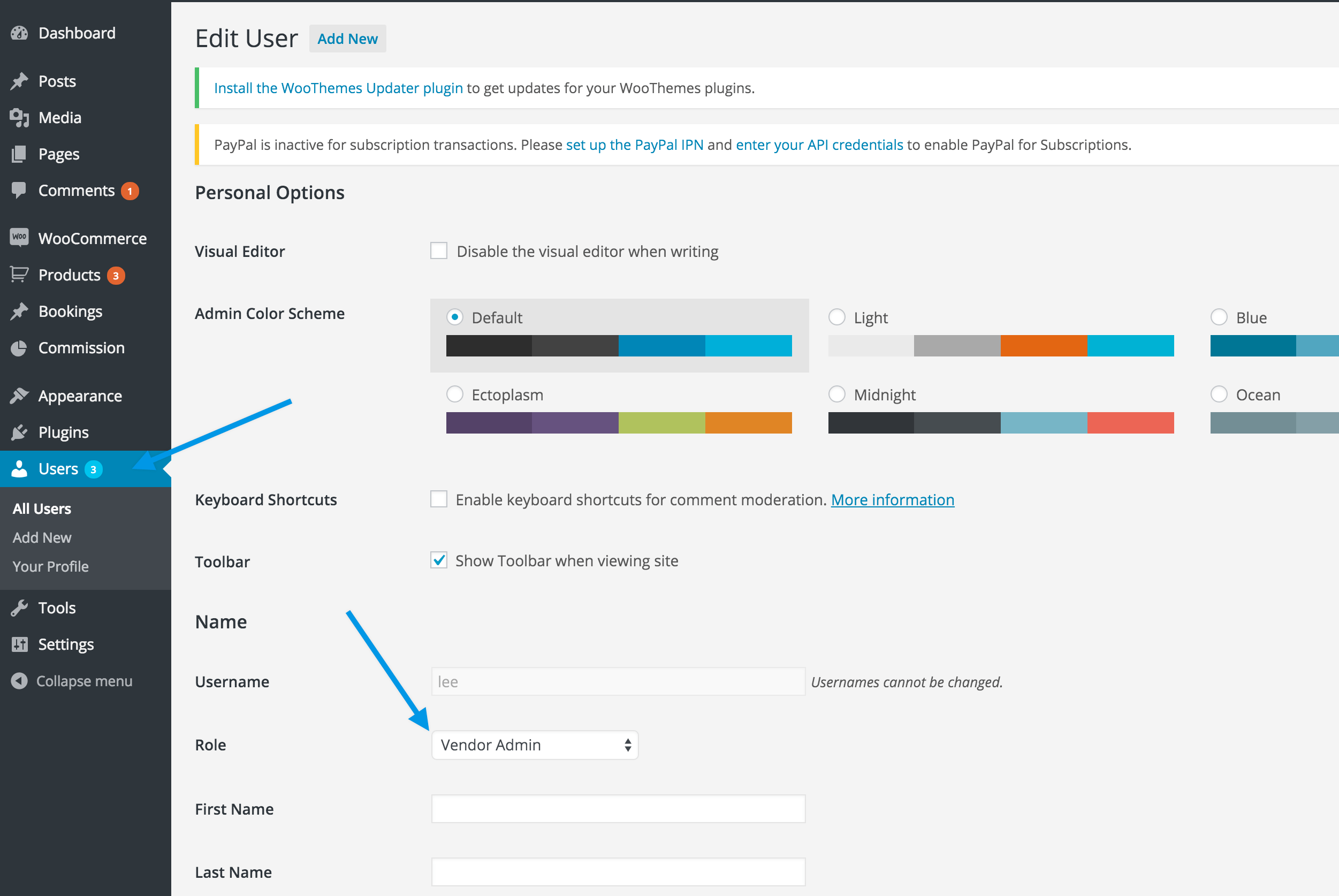Open All Users list

pyautogui.click(x=41, y=508)
